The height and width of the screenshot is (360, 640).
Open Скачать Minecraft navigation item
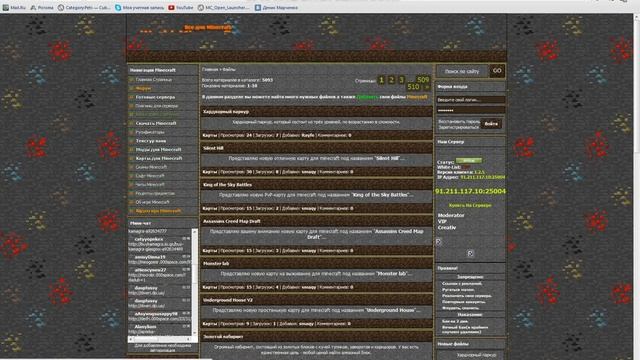pos(156,123)
